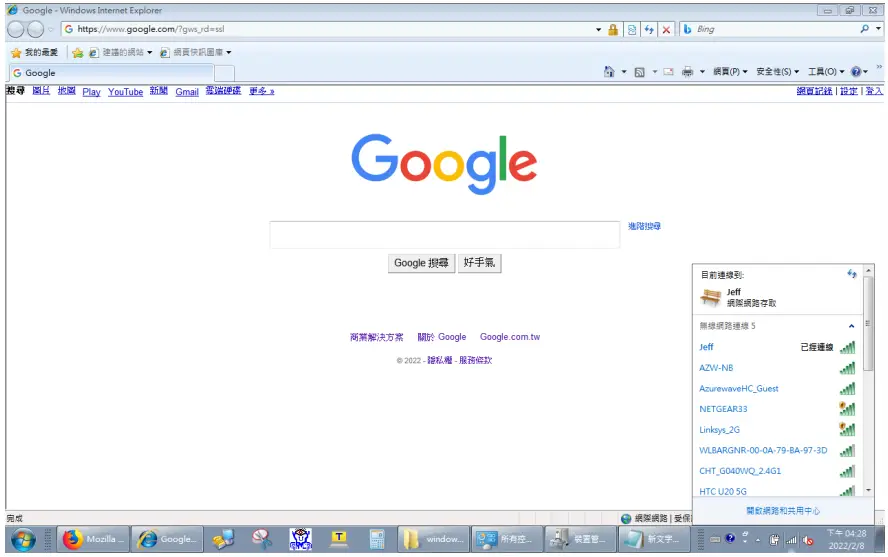This screenshot has height=557, width=888.
Task: Open the Google.com.tw link
Action: tap(510, 337)
